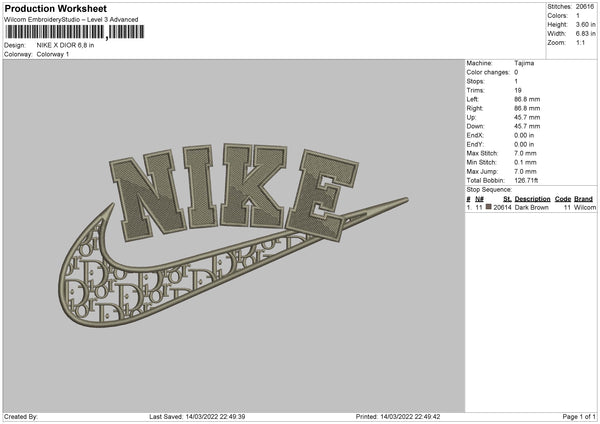Image resolution: width=600 pixels, height=424 pixels.
Task: Click the 'Dark Brown' description cell
Action: click(x=532, y=207)
